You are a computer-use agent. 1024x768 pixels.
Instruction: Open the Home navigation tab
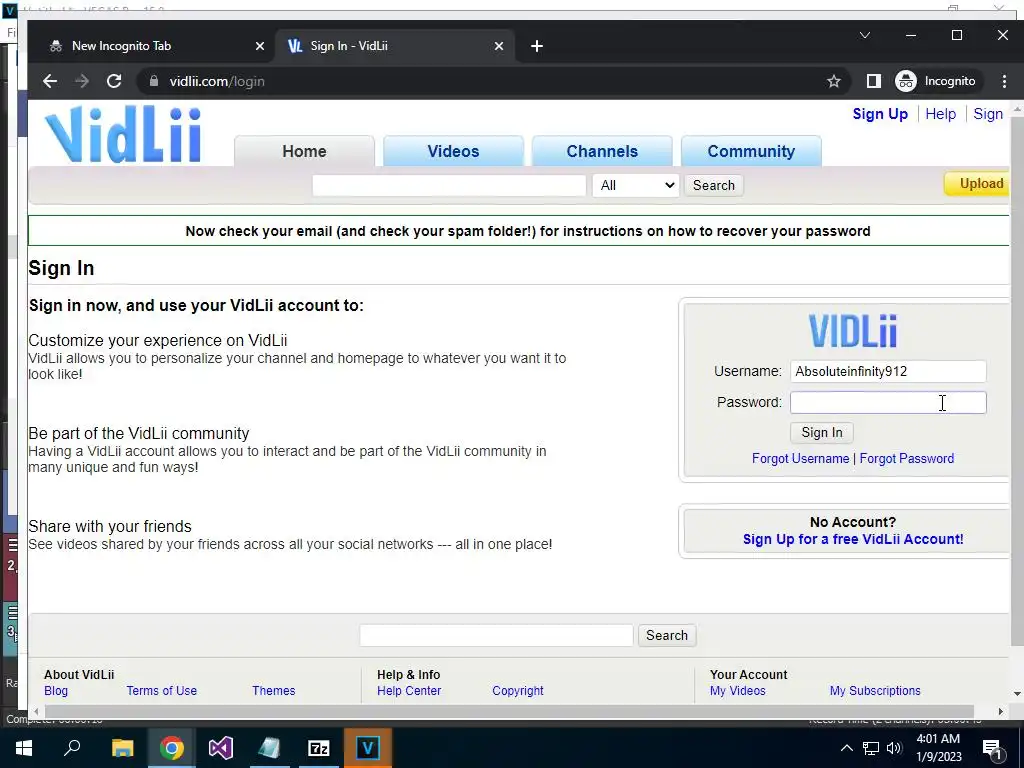tap(304, 152)
